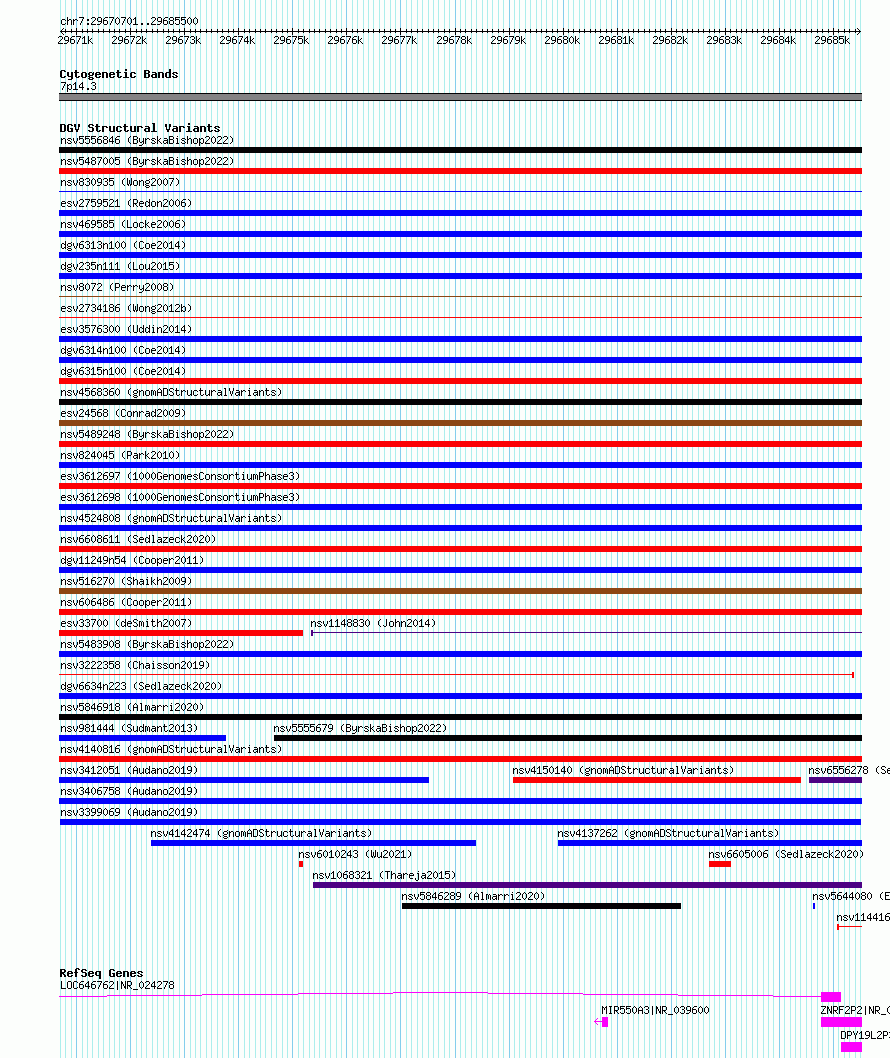Open esv3576300 (Uddin2014) variant
Screen dimensions: 890x1058
click(126, 329)
